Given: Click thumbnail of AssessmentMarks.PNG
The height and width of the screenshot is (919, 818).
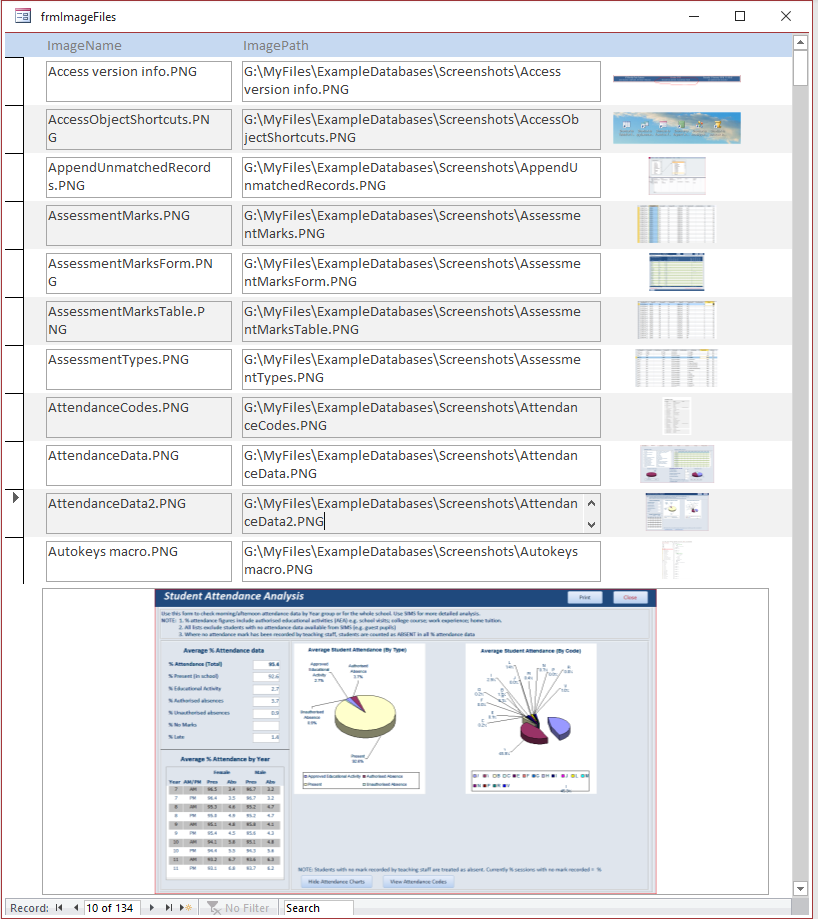Looking at the screenshot, I should (676, 224).
